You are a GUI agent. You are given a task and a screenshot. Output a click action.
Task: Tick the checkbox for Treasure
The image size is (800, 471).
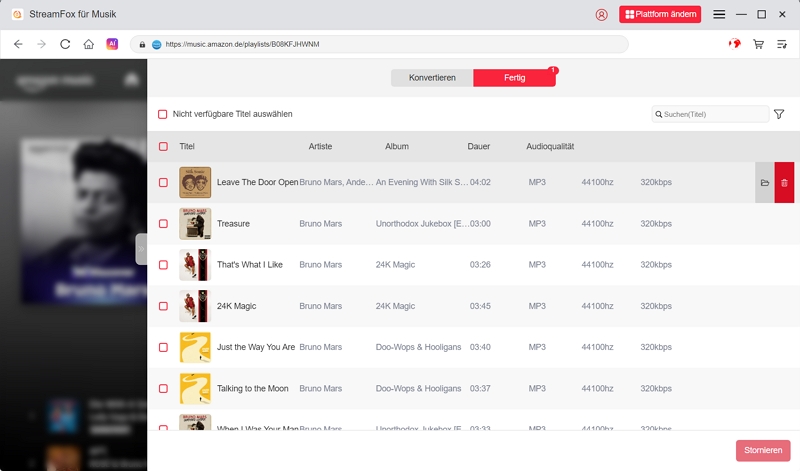tap(163, 224)
